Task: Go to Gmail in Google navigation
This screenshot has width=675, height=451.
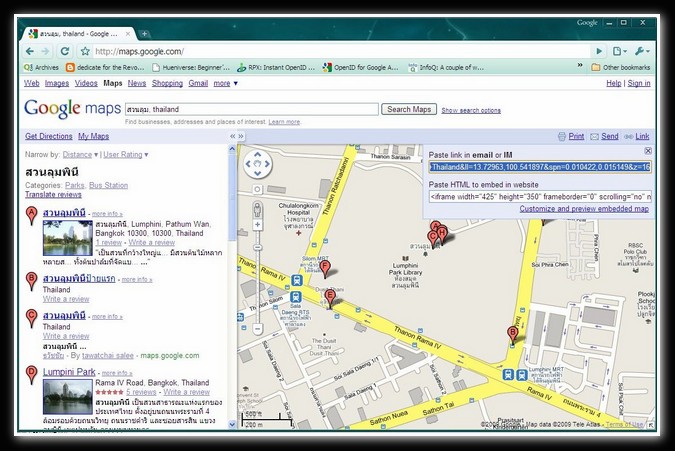Action: point(198,83)
